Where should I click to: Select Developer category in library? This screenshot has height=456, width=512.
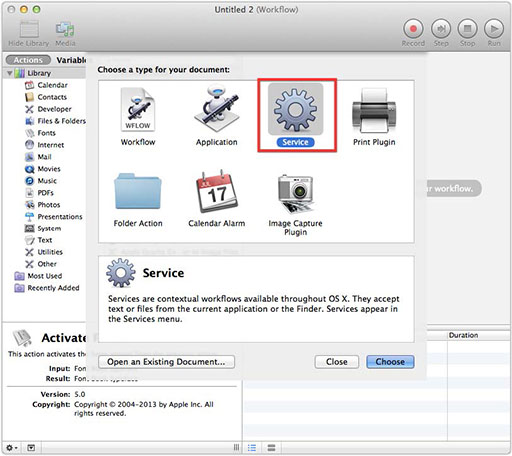click(x=48, y=109)
